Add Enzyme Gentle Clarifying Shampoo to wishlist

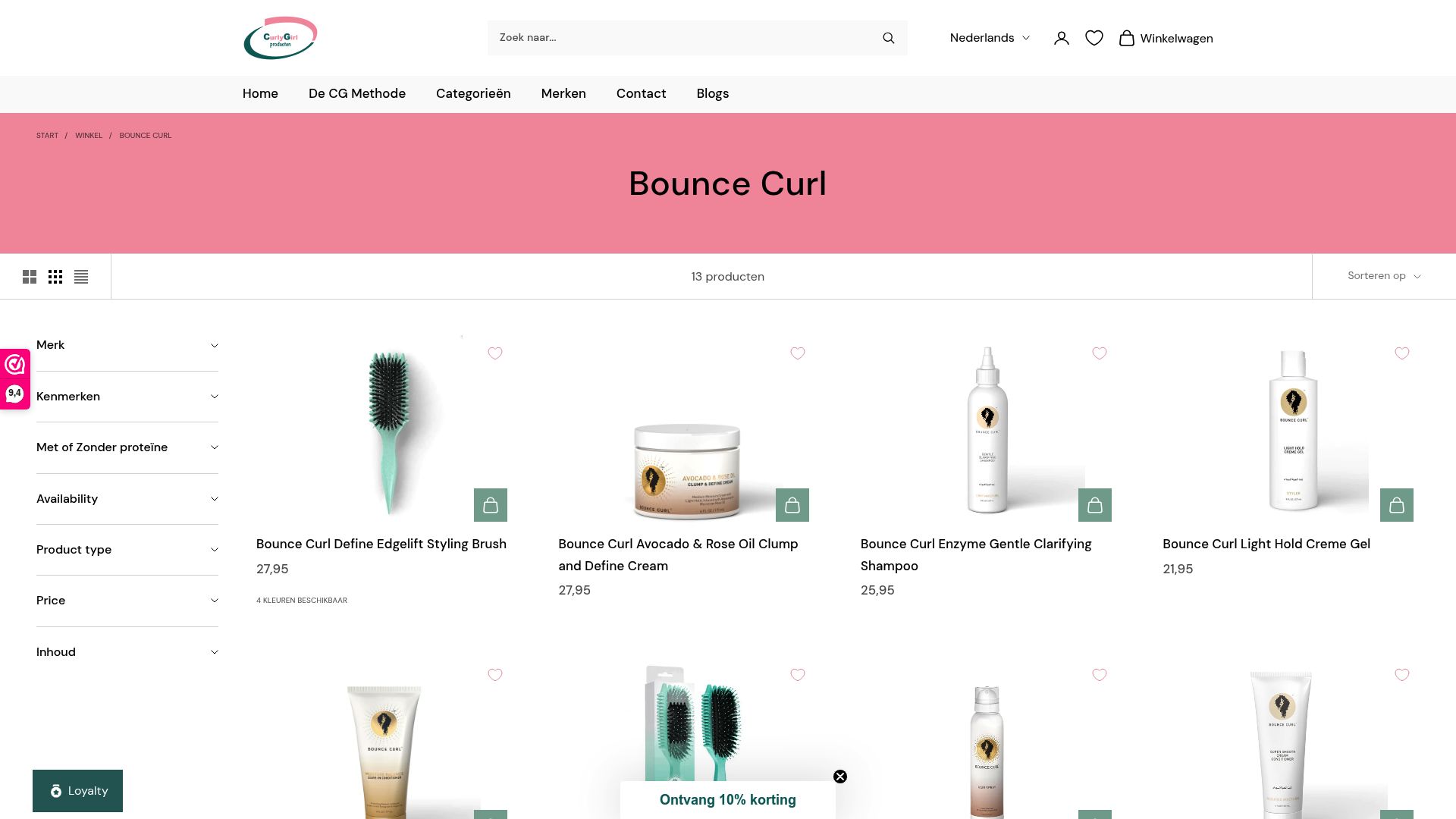point(1100,353)
